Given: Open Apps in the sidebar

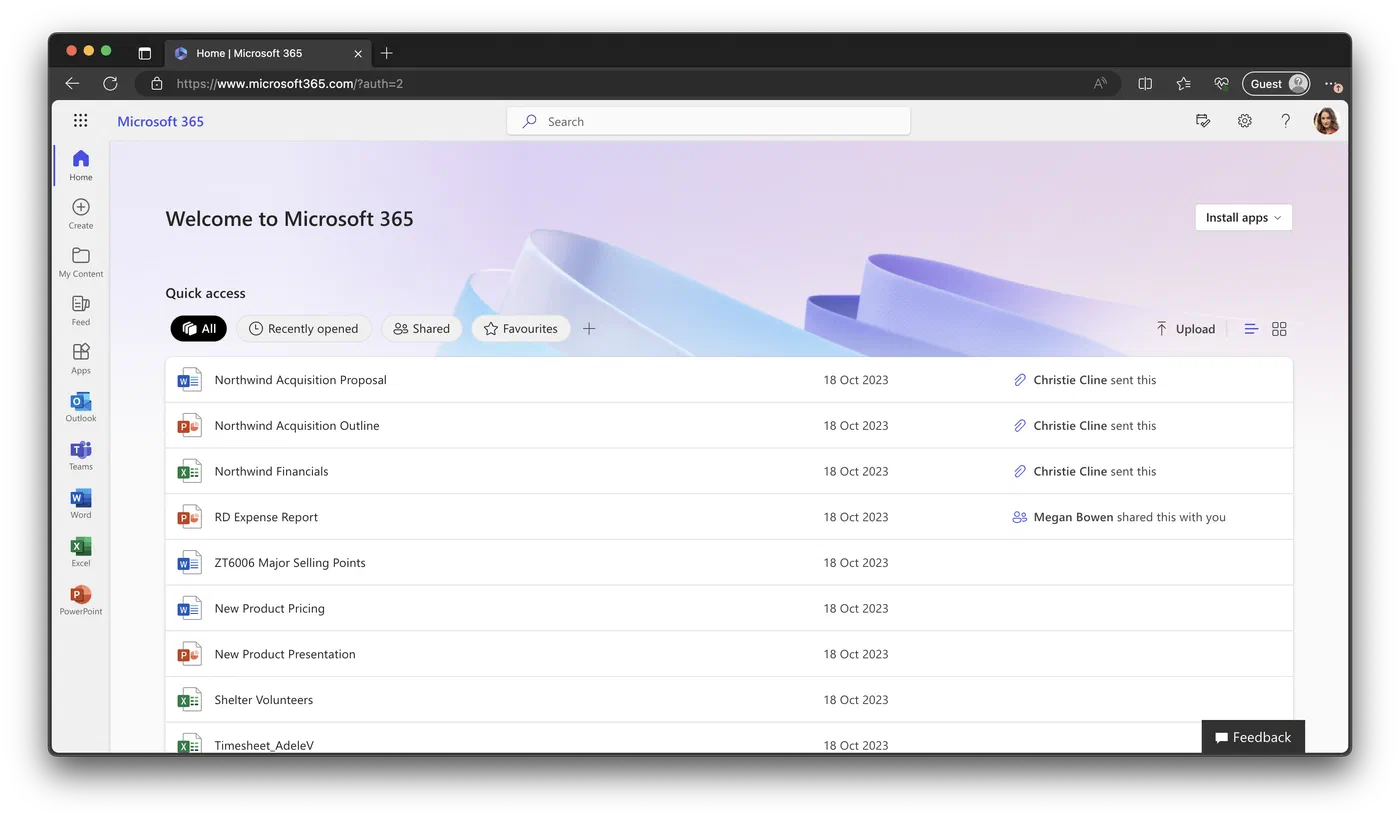Looking at the screenshot, I should click(x=81, y=358).
